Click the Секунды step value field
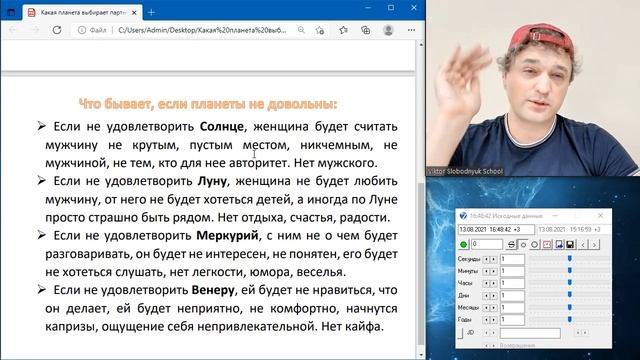This screenshot has width=640, height=360. [512, 259]
